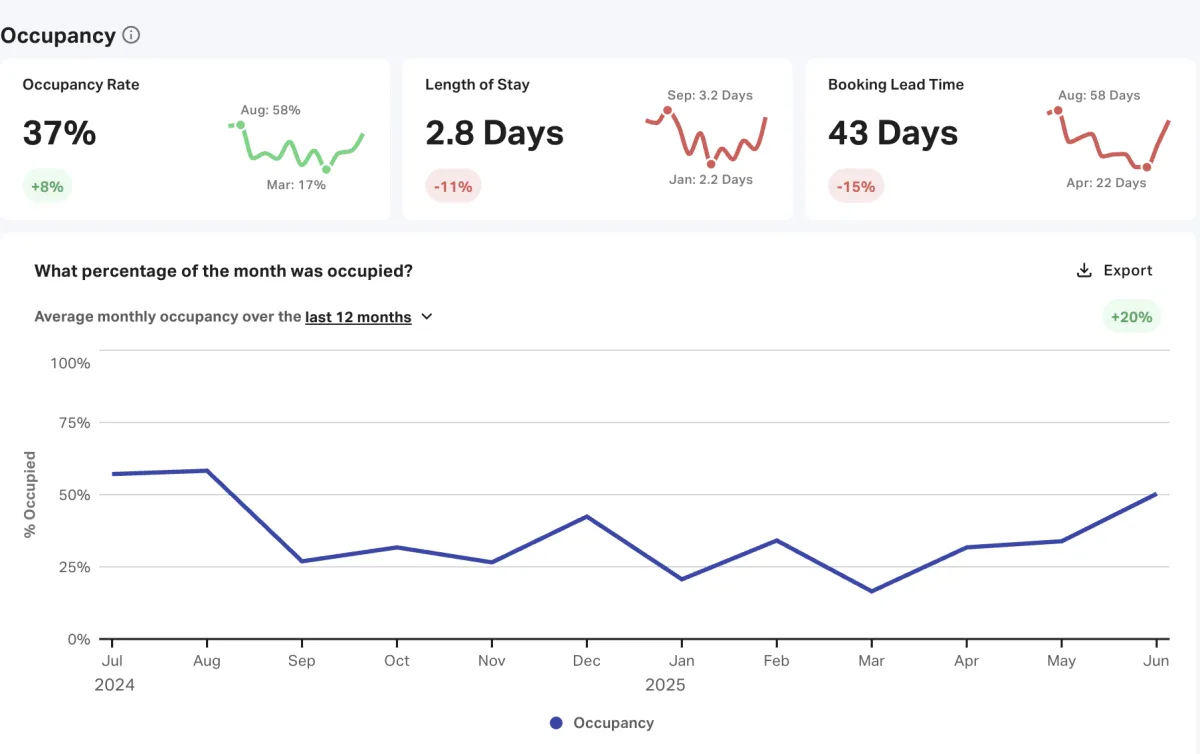
Task: Click the Export download icon
Action: [1084, 270]
